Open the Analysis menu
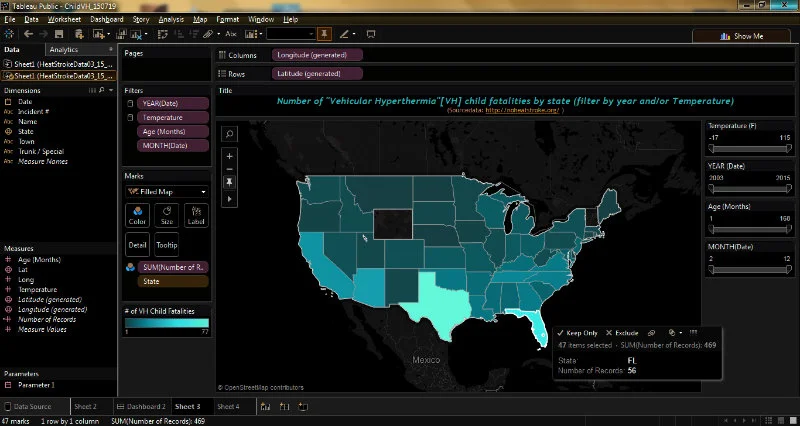The image size is (800, 426). point(171,19)
